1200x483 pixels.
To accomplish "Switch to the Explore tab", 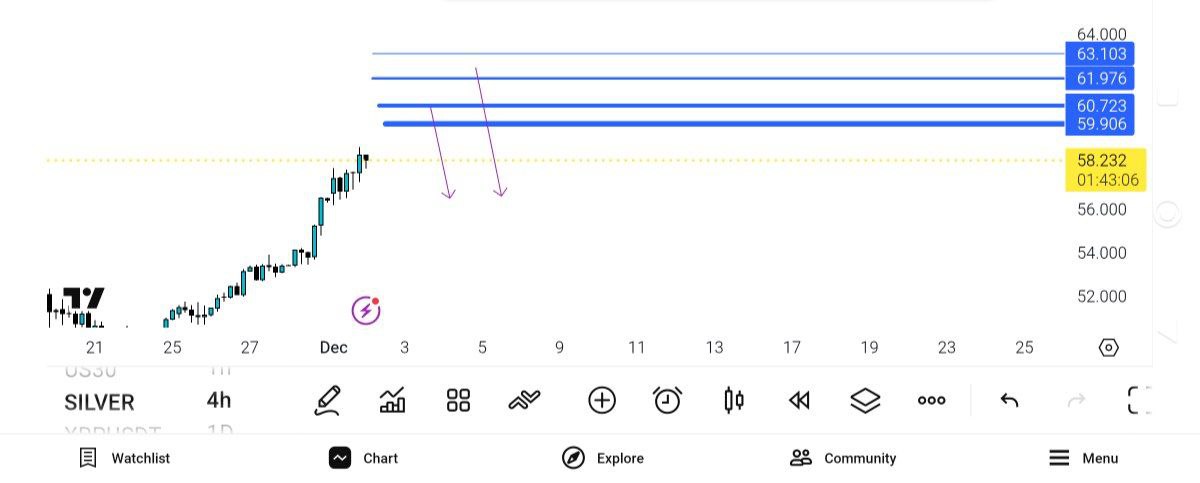I will click(x=603, y=458).
